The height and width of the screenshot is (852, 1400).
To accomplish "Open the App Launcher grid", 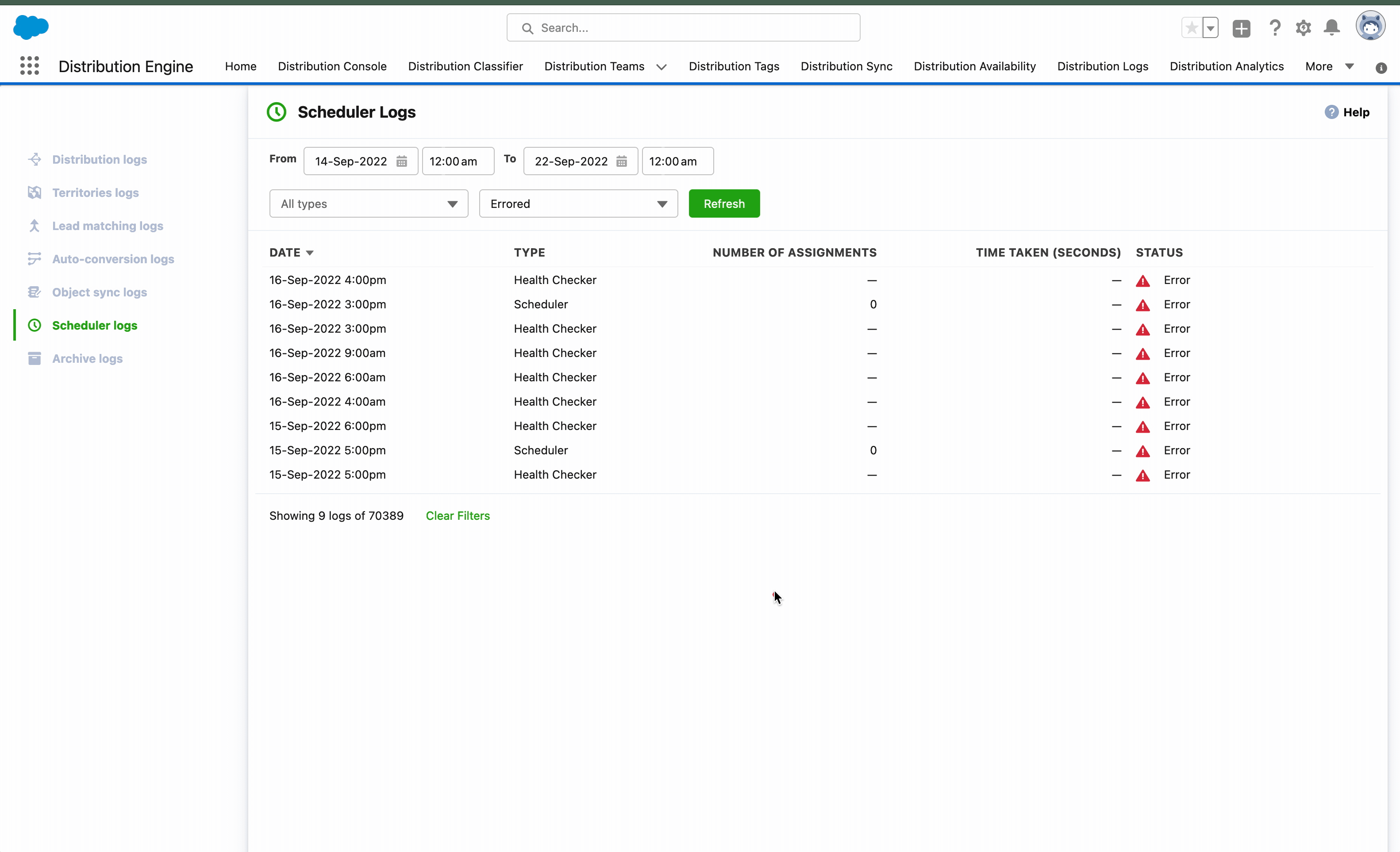I will [x=30, y=66].
